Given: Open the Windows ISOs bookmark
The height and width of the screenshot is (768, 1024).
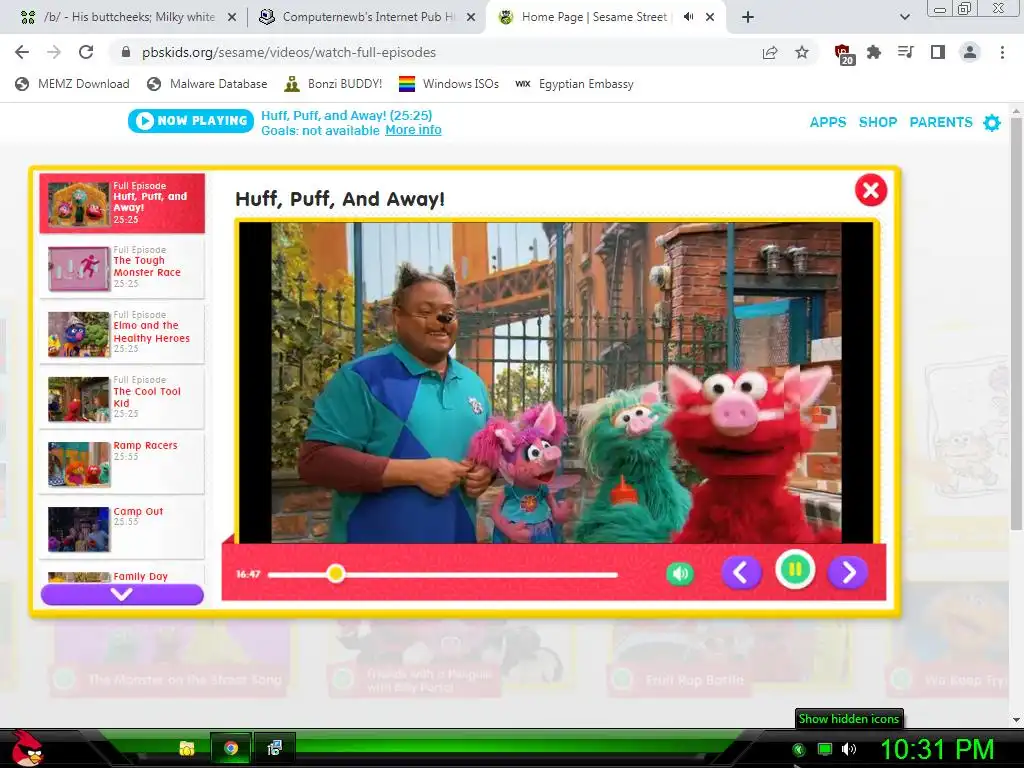Looking at the screenshot, I should pos(449,84).
